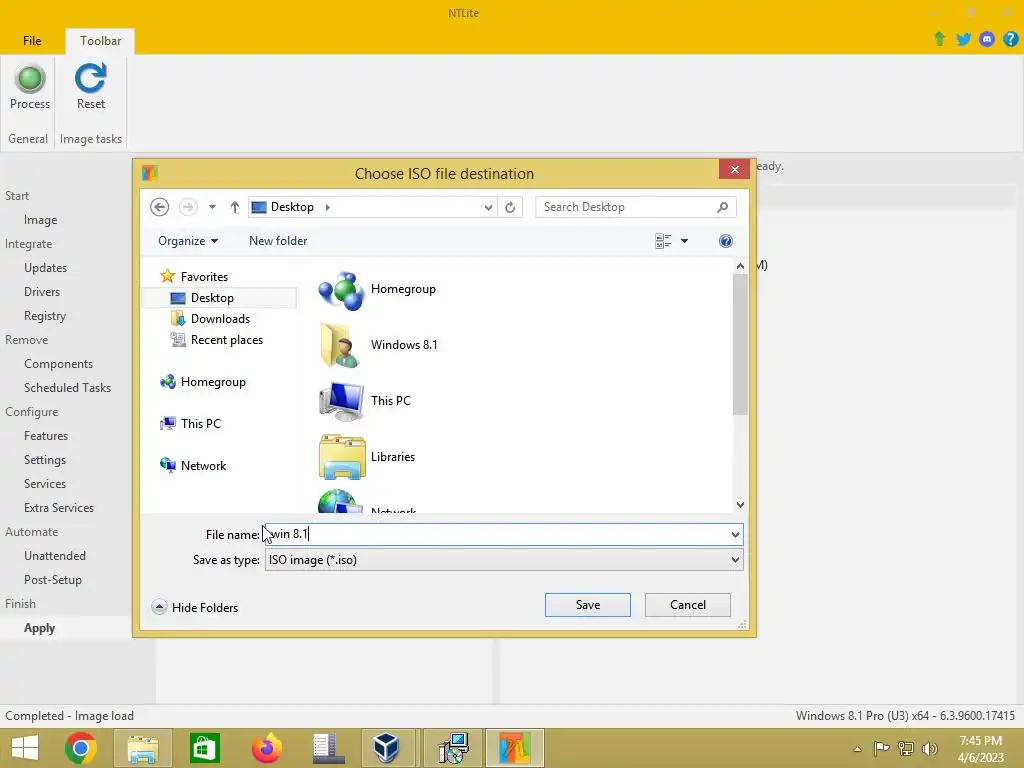Open recent locations dropdown arrow
This screenshot has width=1024, height=768.
point(212,207)
